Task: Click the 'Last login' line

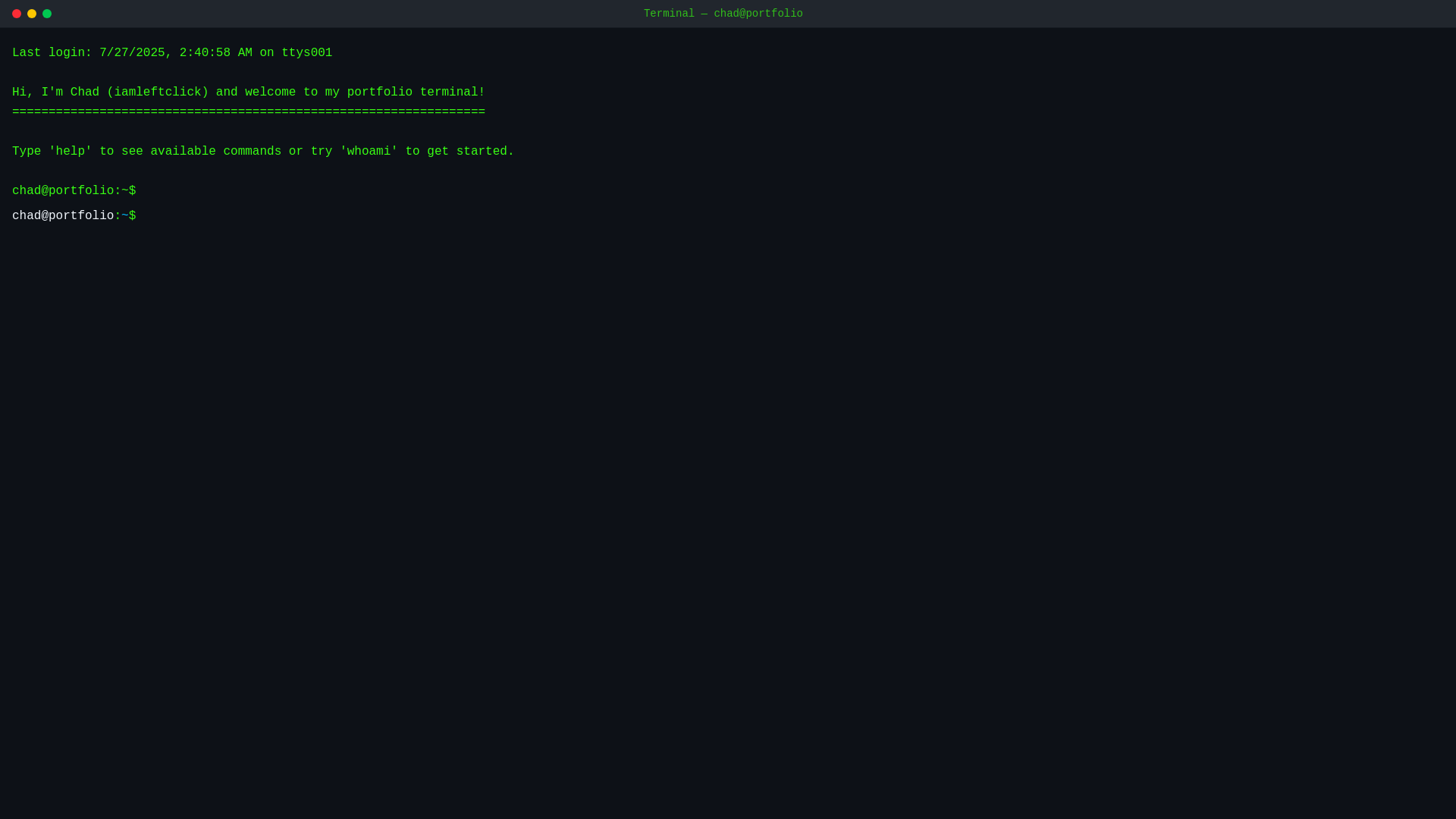Action: coord(172,53)
